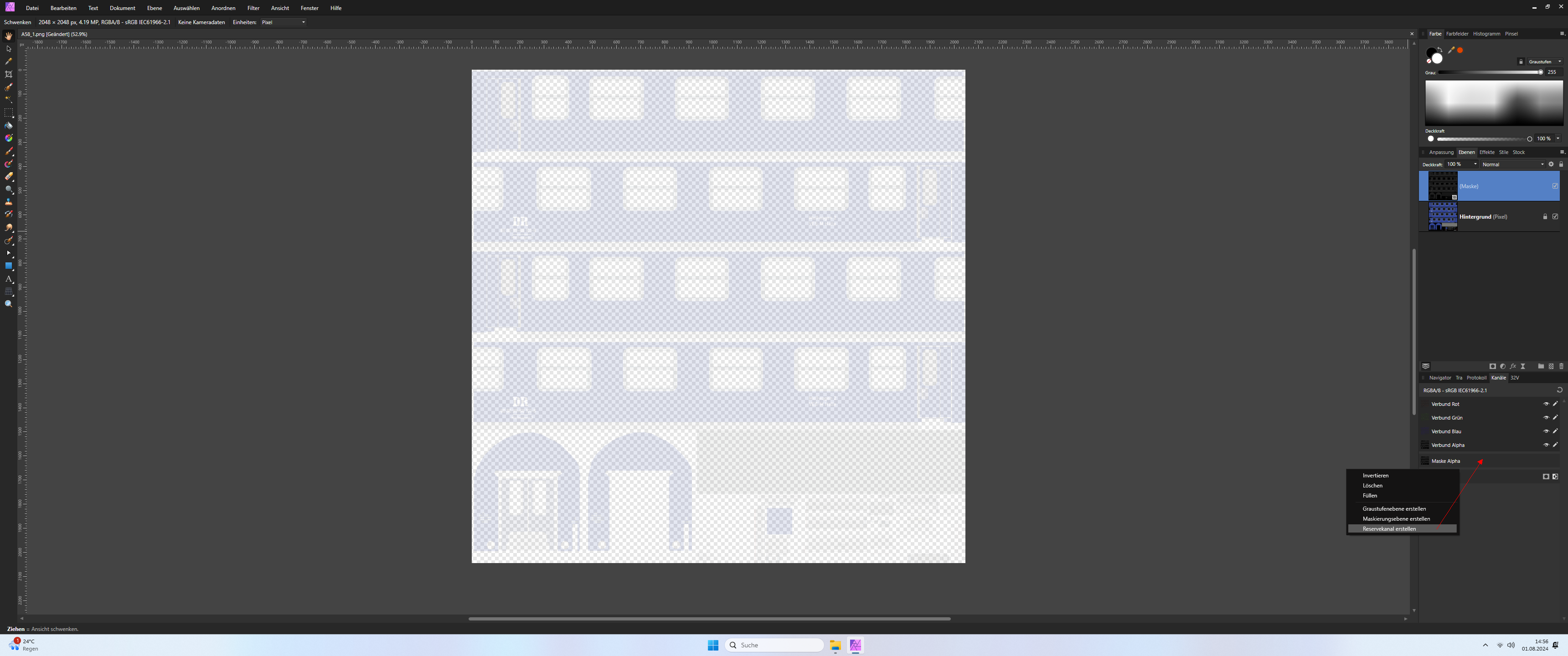Select the Erase Brush tool
Screen dimensions: 1568x656
[9, 176]
